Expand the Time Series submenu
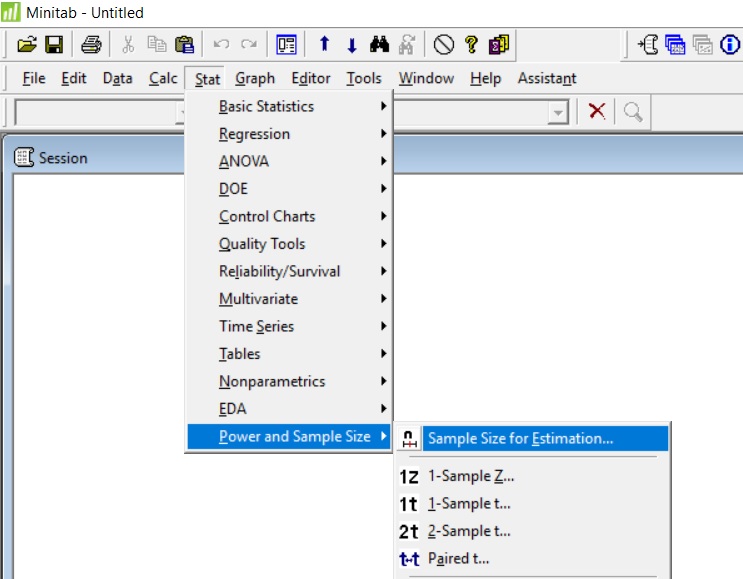 [289, 326]
